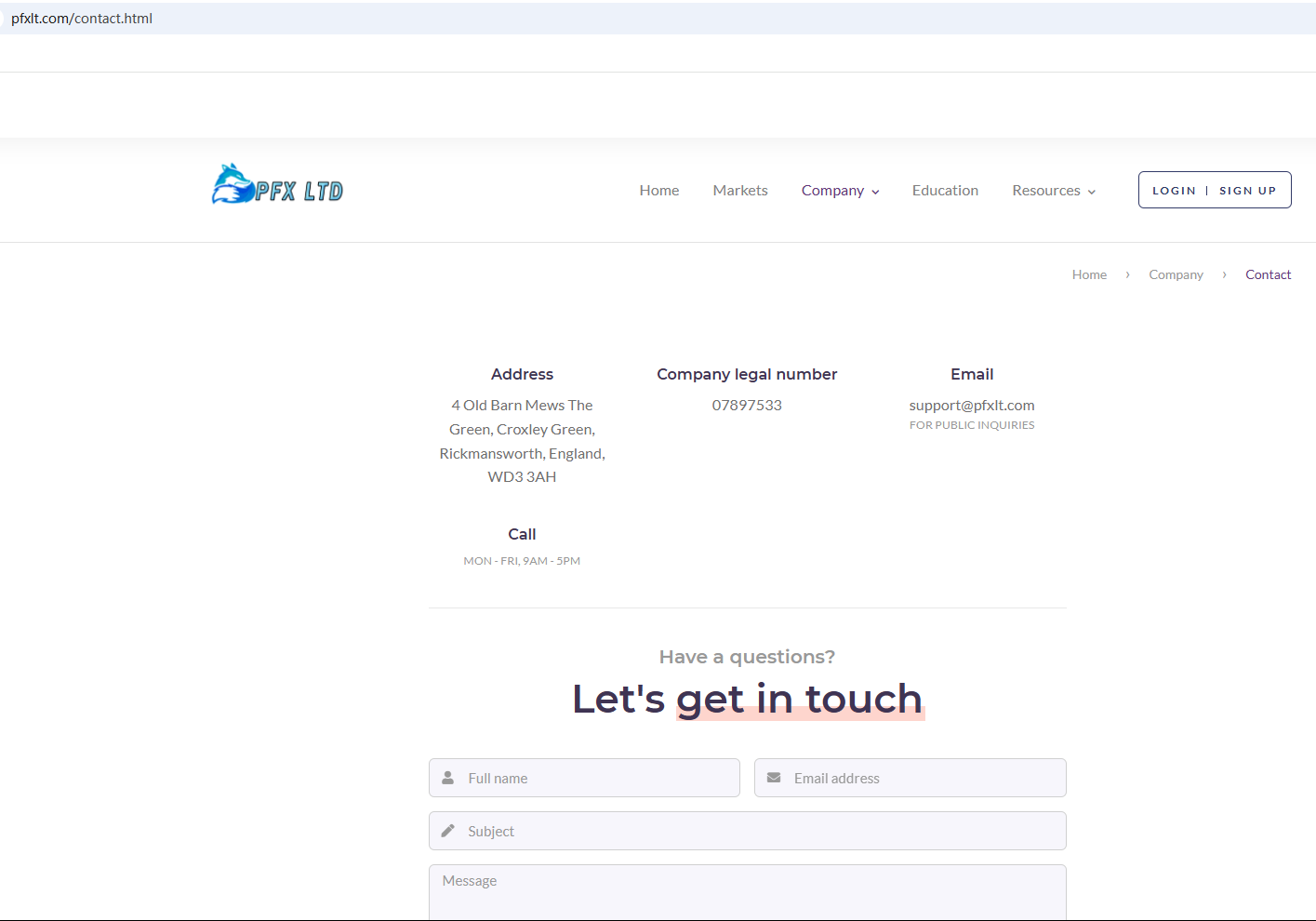Click the Email heading
Viewport: 1316px width, 921px height.
[972, 374]
